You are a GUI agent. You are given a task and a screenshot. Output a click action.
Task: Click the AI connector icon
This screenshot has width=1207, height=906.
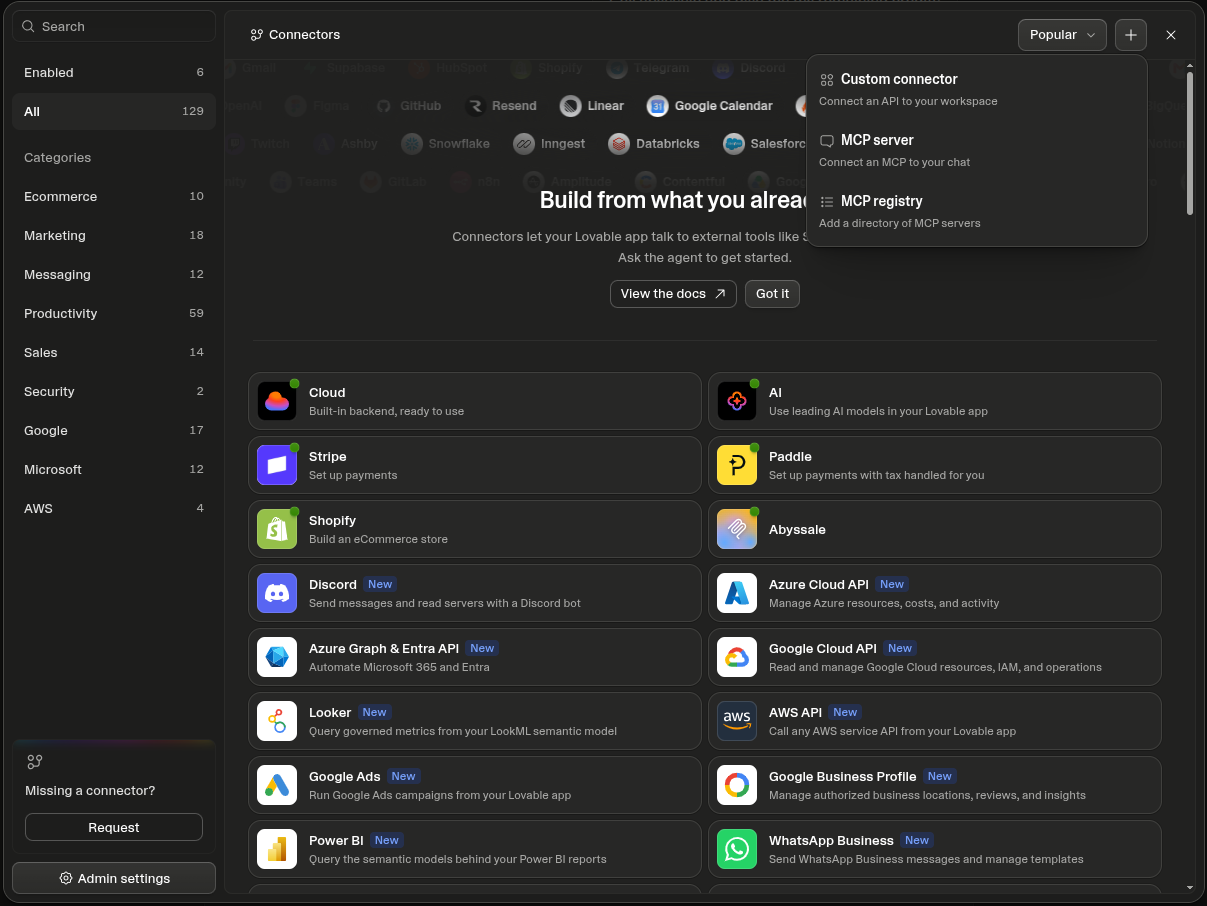tap(737, 401)
